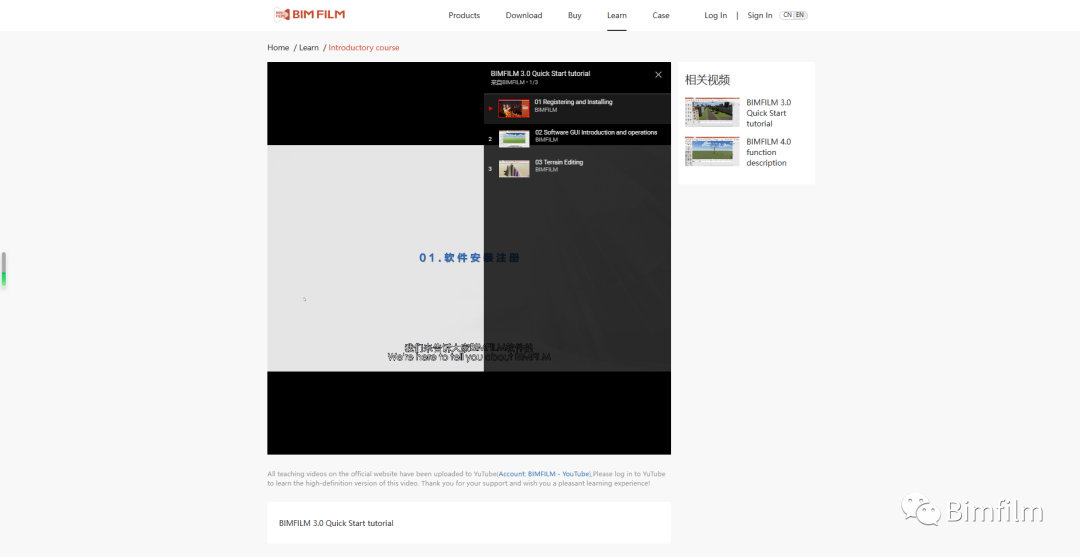Image resolution: width=1080 pixels, height=557 pixels.
Task: Open the Download menu item
Action: (x=523, y=15)
